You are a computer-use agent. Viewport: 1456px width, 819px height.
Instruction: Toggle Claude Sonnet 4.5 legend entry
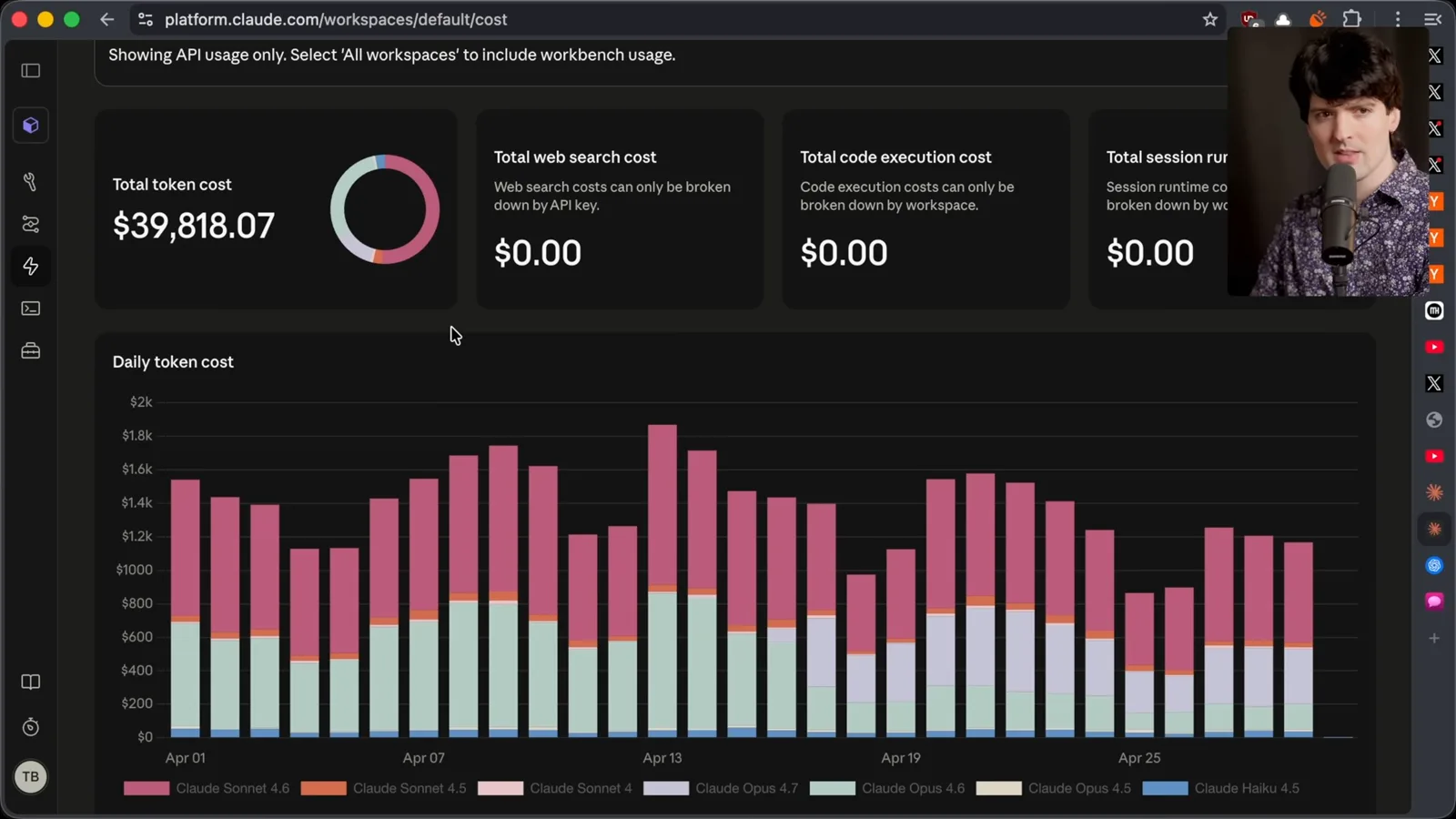coord(383,788)
